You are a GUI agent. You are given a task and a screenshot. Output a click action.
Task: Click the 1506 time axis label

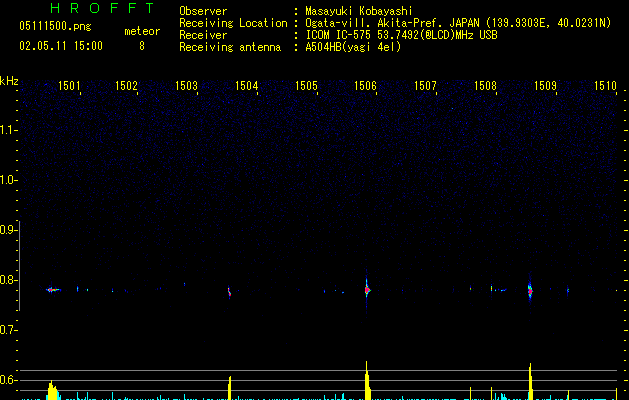tap(365, 86)
